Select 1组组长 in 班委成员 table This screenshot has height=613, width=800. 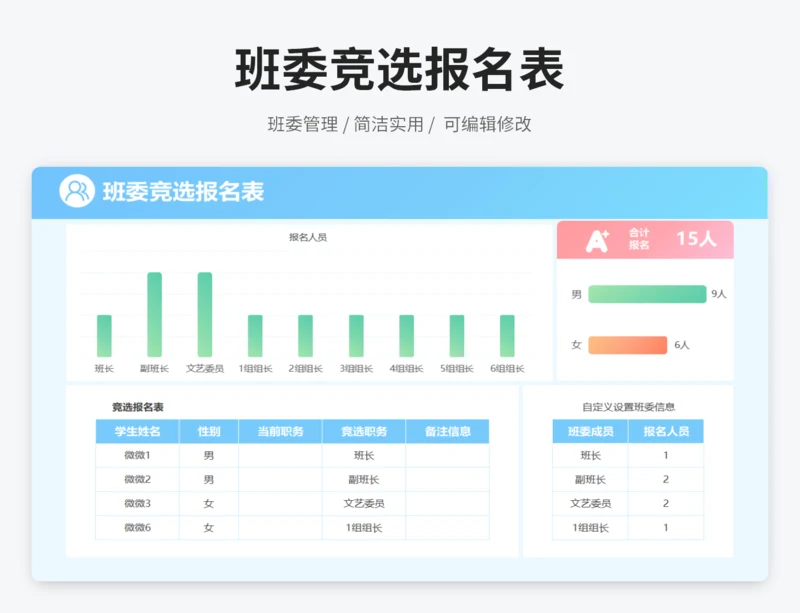590,527
